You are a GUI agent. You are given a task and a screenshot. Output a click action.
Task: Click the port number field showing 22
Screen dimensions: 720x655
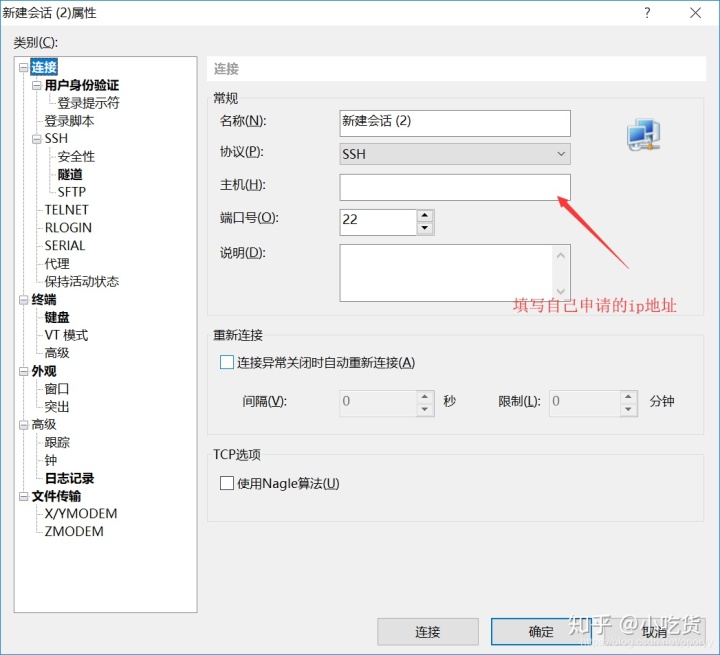[x=378, y=222]
